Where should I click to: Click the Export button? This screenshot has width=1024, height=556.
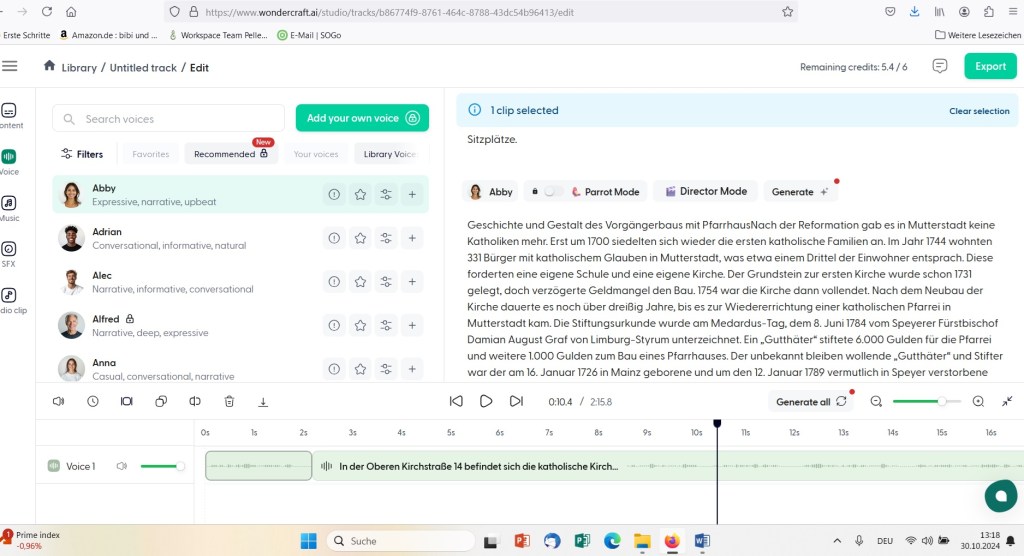coord(989,66)
